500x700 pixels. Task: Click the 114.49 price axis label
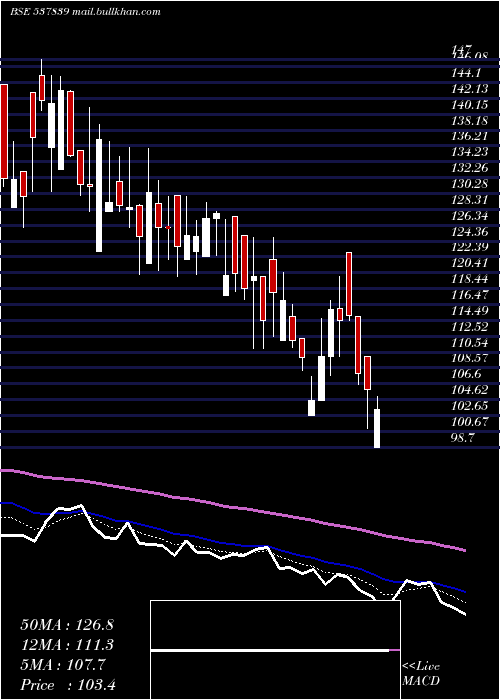(x=470, y=311)
